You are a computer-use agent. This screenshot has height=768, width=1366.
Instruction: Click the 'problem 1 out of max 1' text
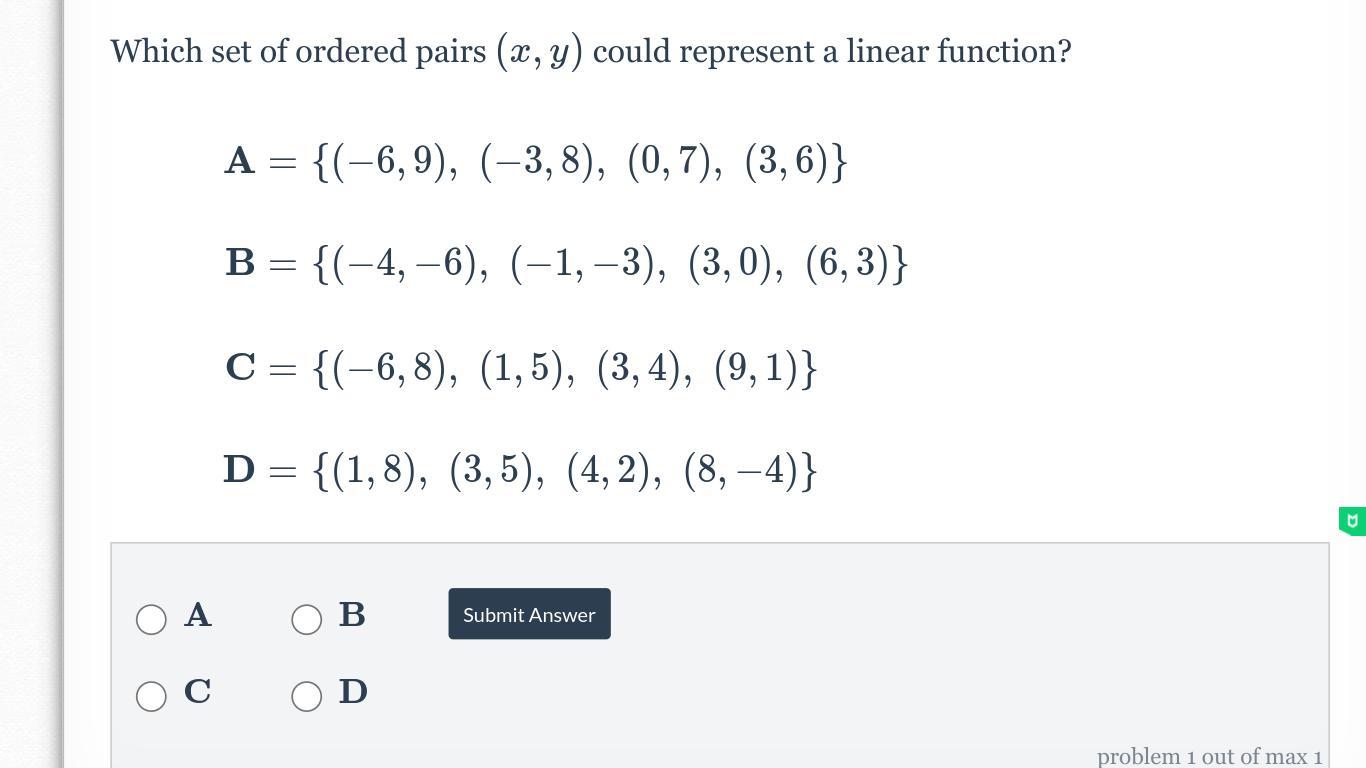pos(1209,756)
